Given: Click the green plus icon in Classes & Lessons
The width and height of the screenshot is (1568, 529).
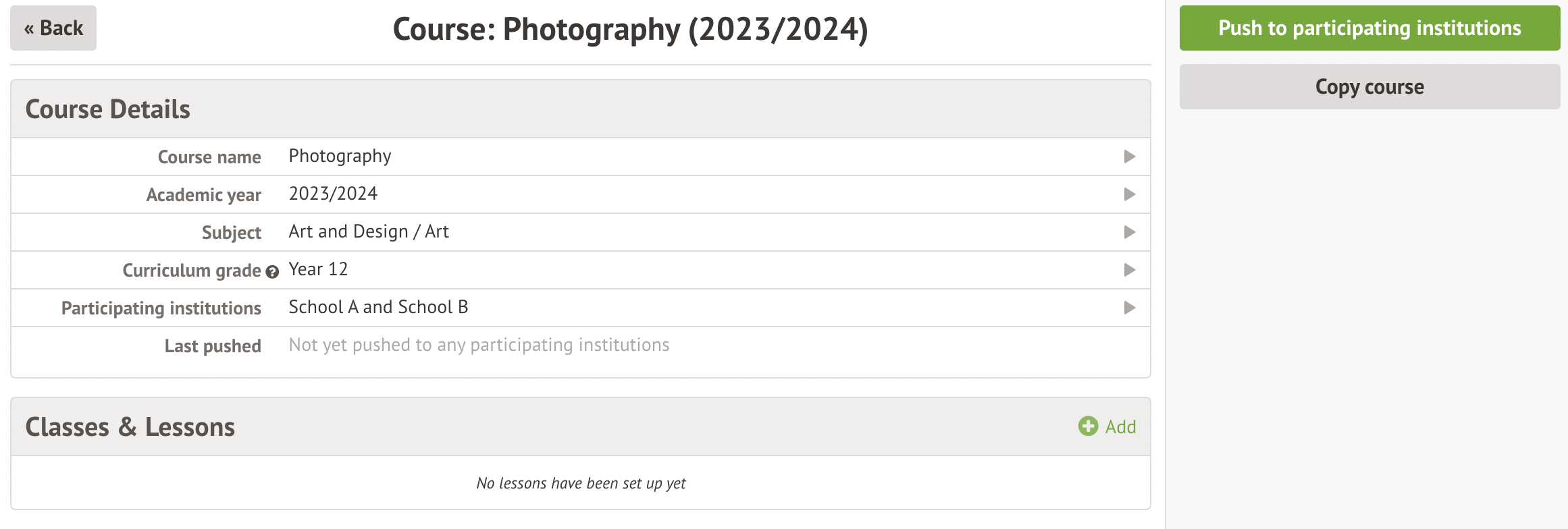Looking at the screenshot, I should coord(1088,426).
